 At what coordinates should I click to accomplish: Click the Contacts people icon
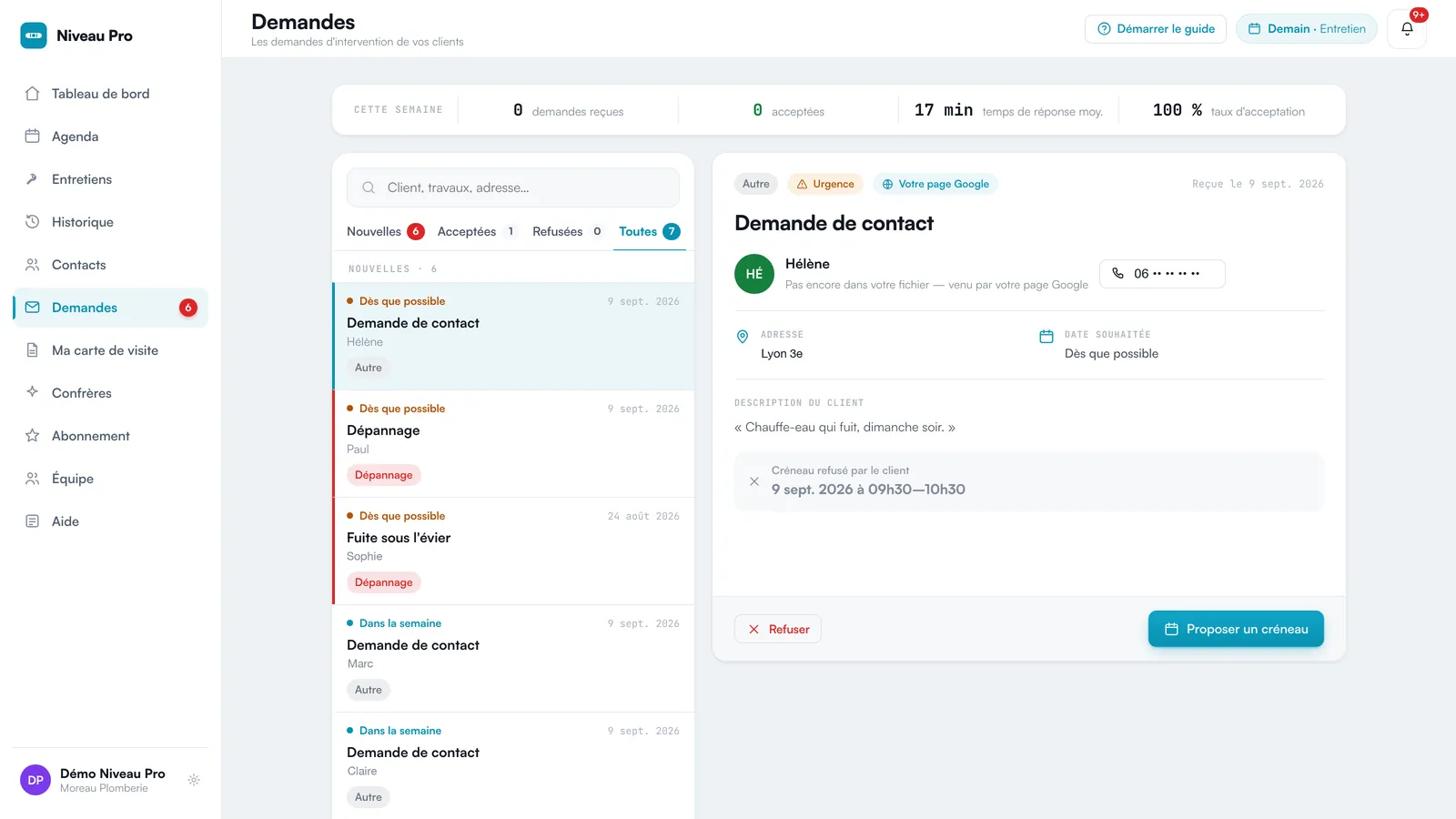(33, 265)
